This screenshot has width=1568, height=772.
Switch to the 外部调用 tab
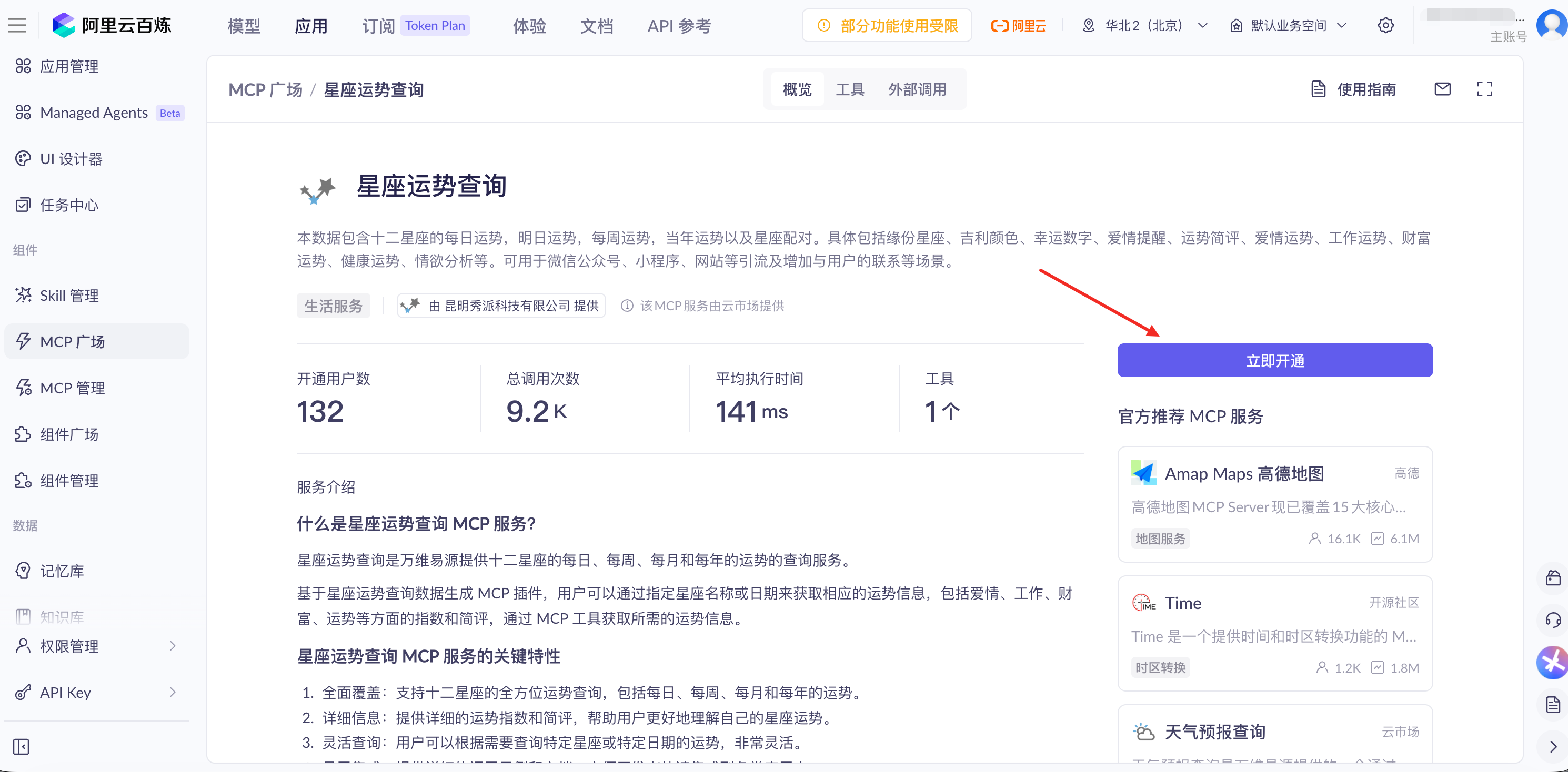(917, 89)
